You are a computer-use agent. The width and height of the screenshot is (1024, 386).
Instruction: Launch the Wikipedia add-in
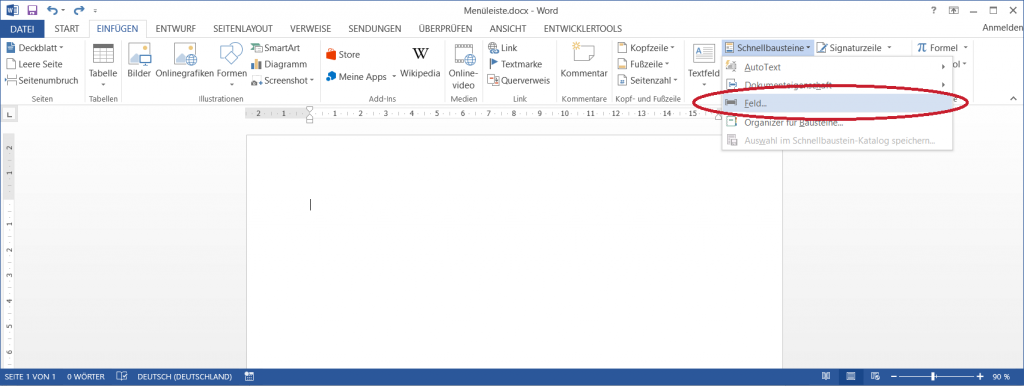(420, 62)
